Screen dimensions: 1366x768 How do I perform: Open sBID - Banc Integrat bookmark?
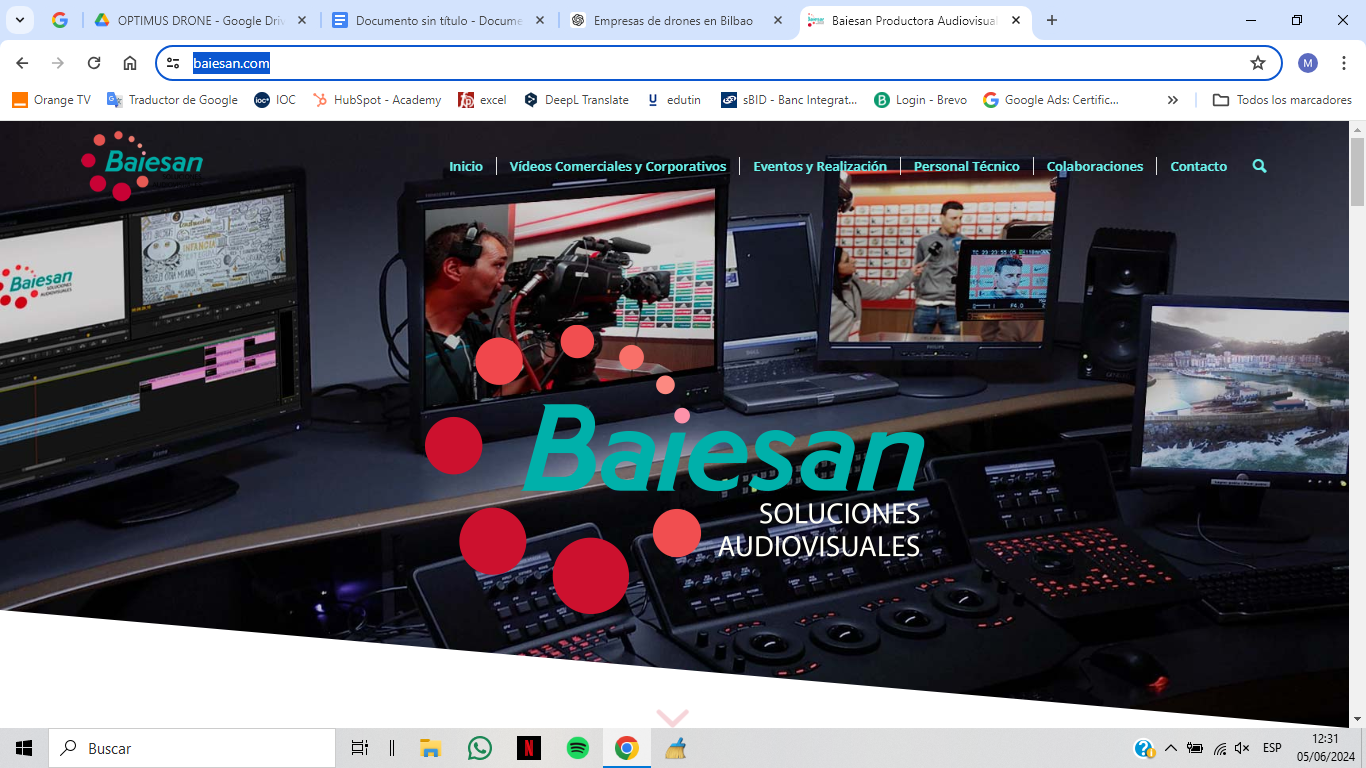(789, 100)
